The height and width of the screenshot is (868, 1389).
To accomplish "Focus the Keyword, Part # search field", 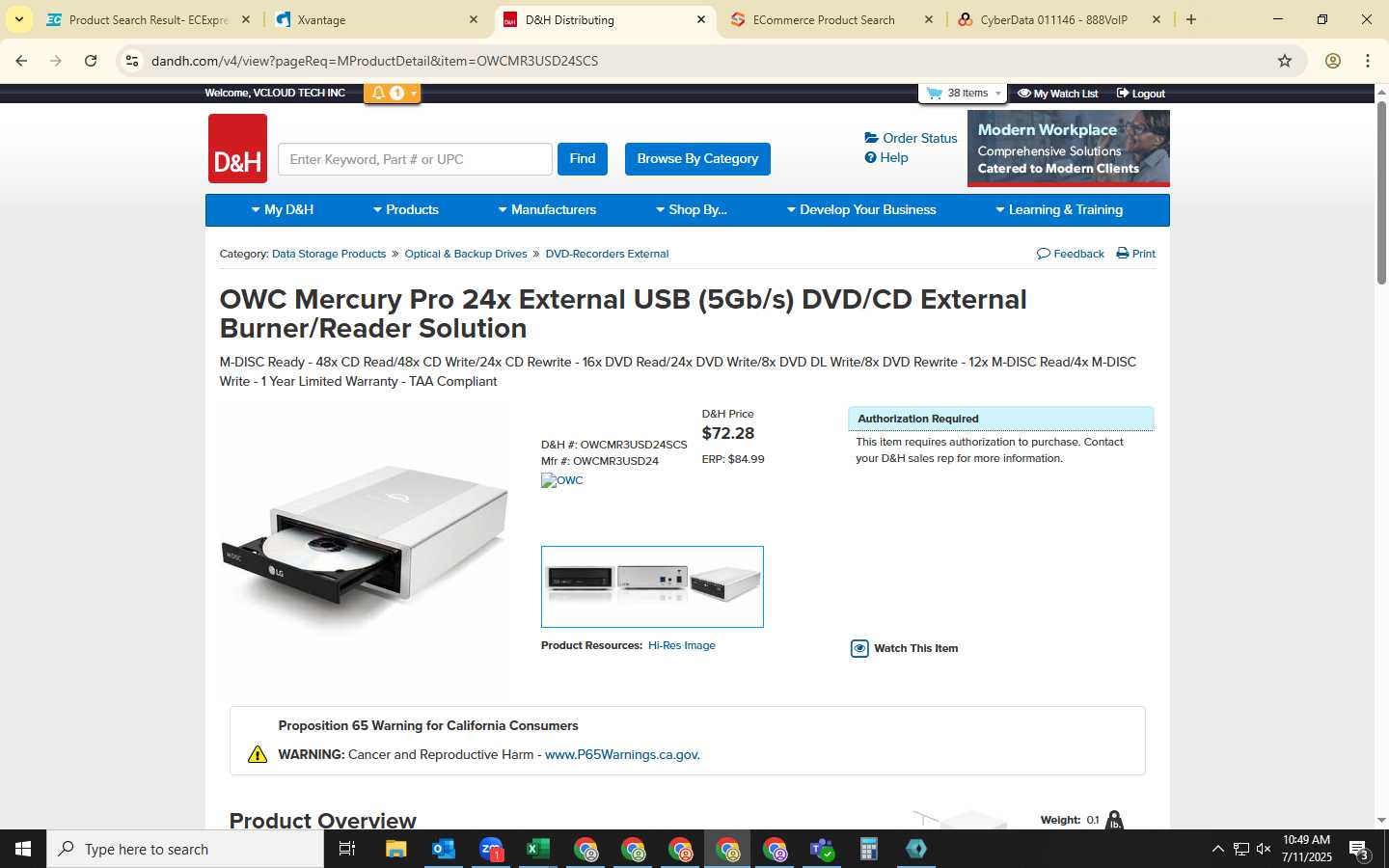I will [415, 159].
